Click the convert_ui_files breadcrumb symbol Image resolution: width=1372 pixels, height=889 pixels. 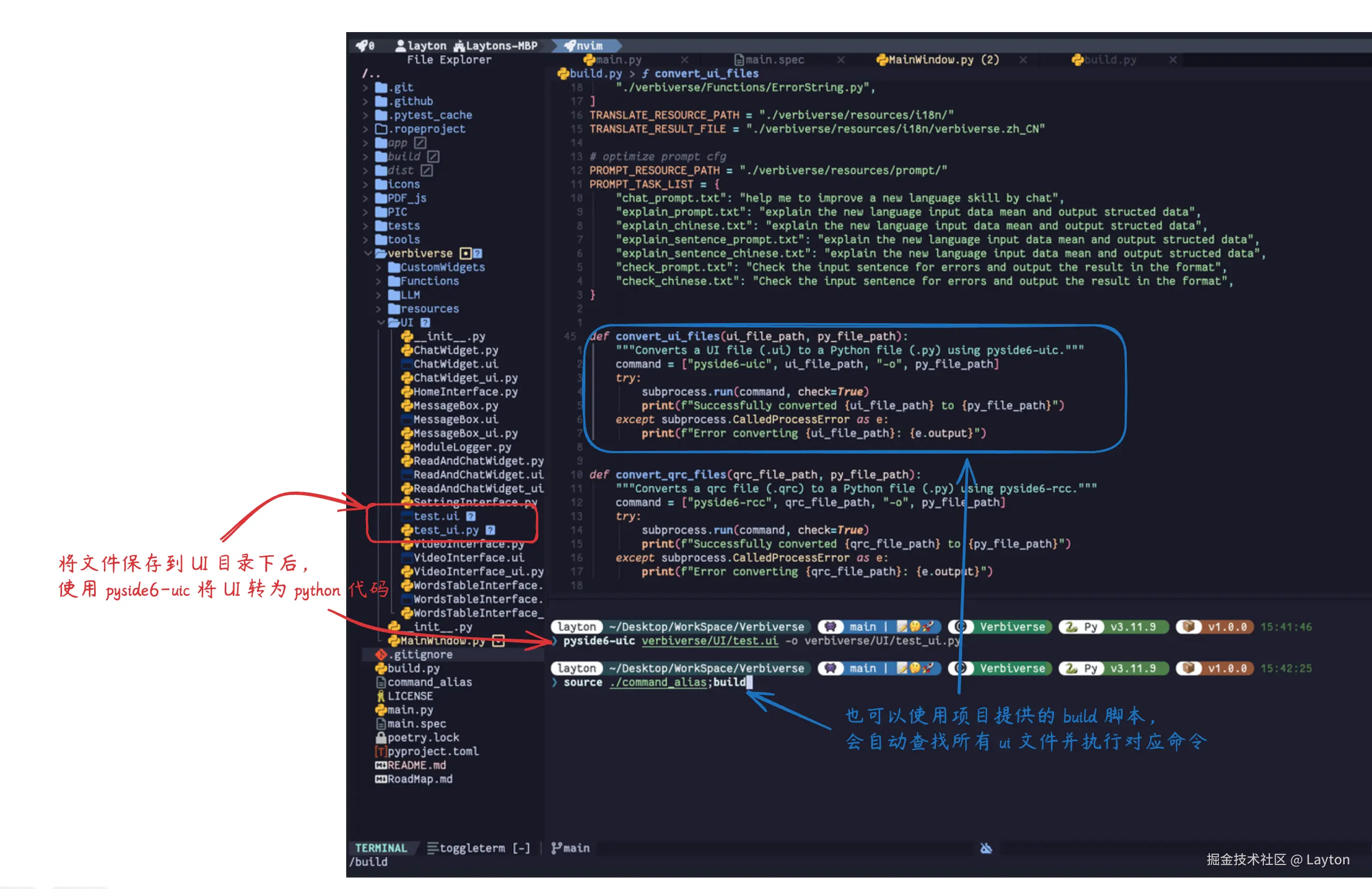706,74
